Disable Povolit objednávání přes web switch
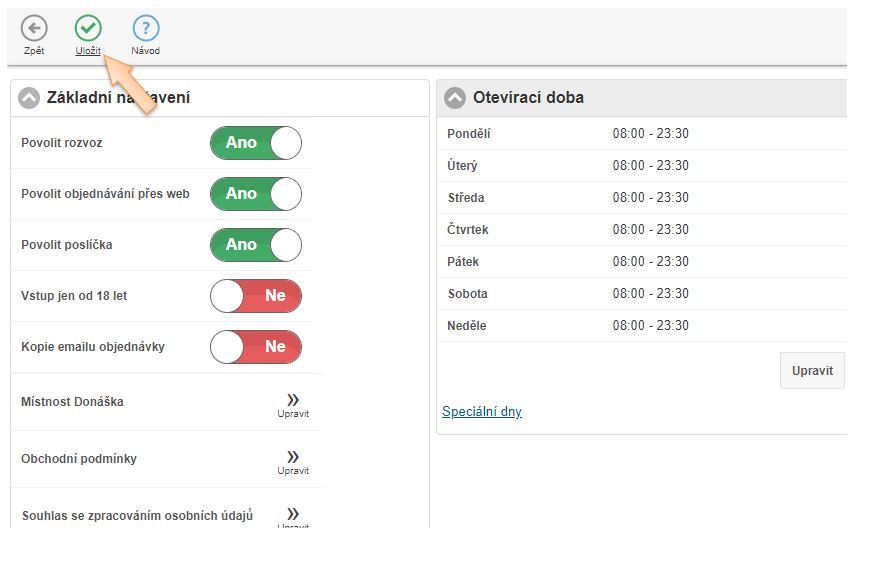 [x=255, y=194]
